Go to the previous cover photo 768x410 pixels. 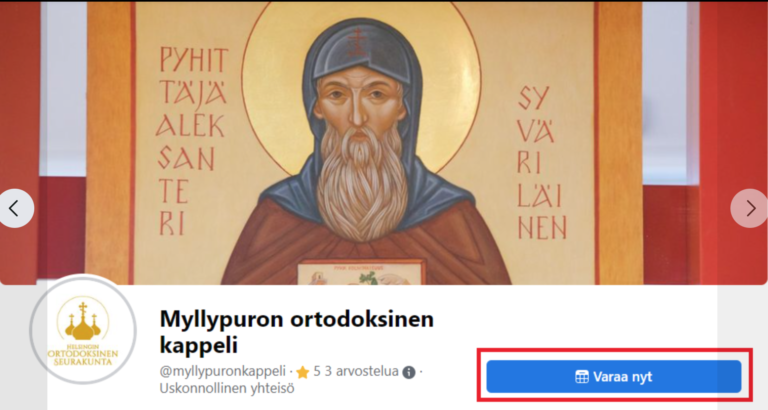pyautogui.click(x=16, y=208)
